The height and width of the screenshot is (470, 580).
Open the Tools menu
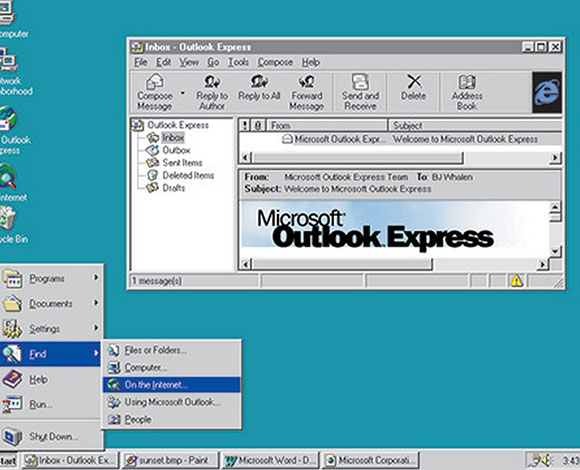(x=238, y=62)
